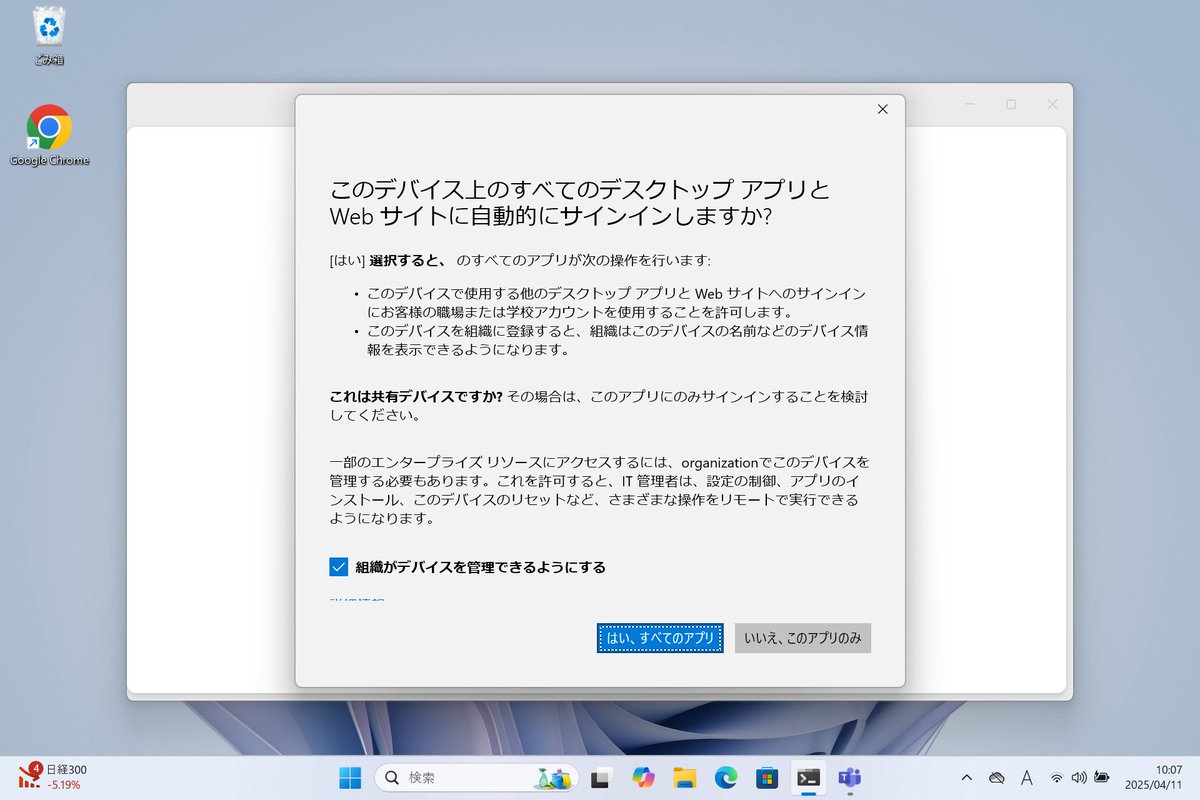Expand hidden system tray icons
The width and height of the screenshot is (1200, 800).
967,777
